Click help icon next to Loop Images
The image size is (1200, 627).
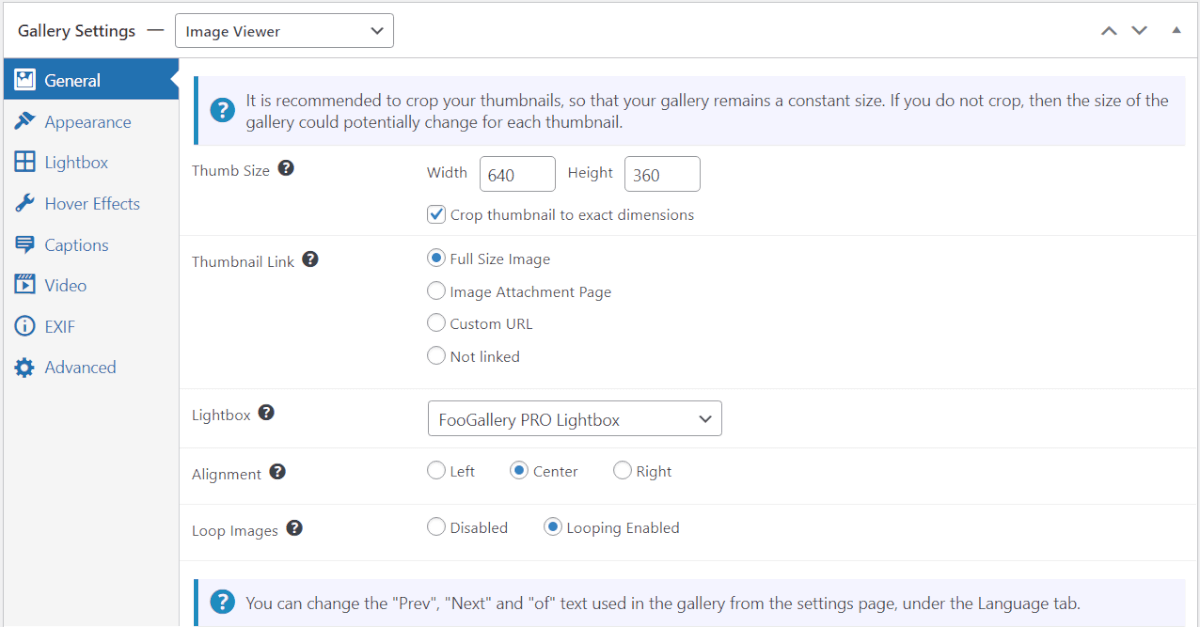[x=295, y=529]
